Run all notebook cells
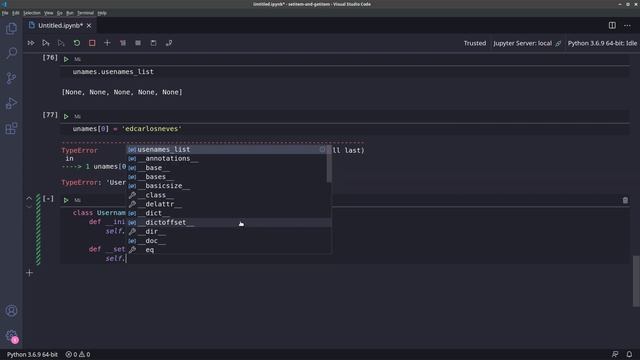 pos(31,43)
